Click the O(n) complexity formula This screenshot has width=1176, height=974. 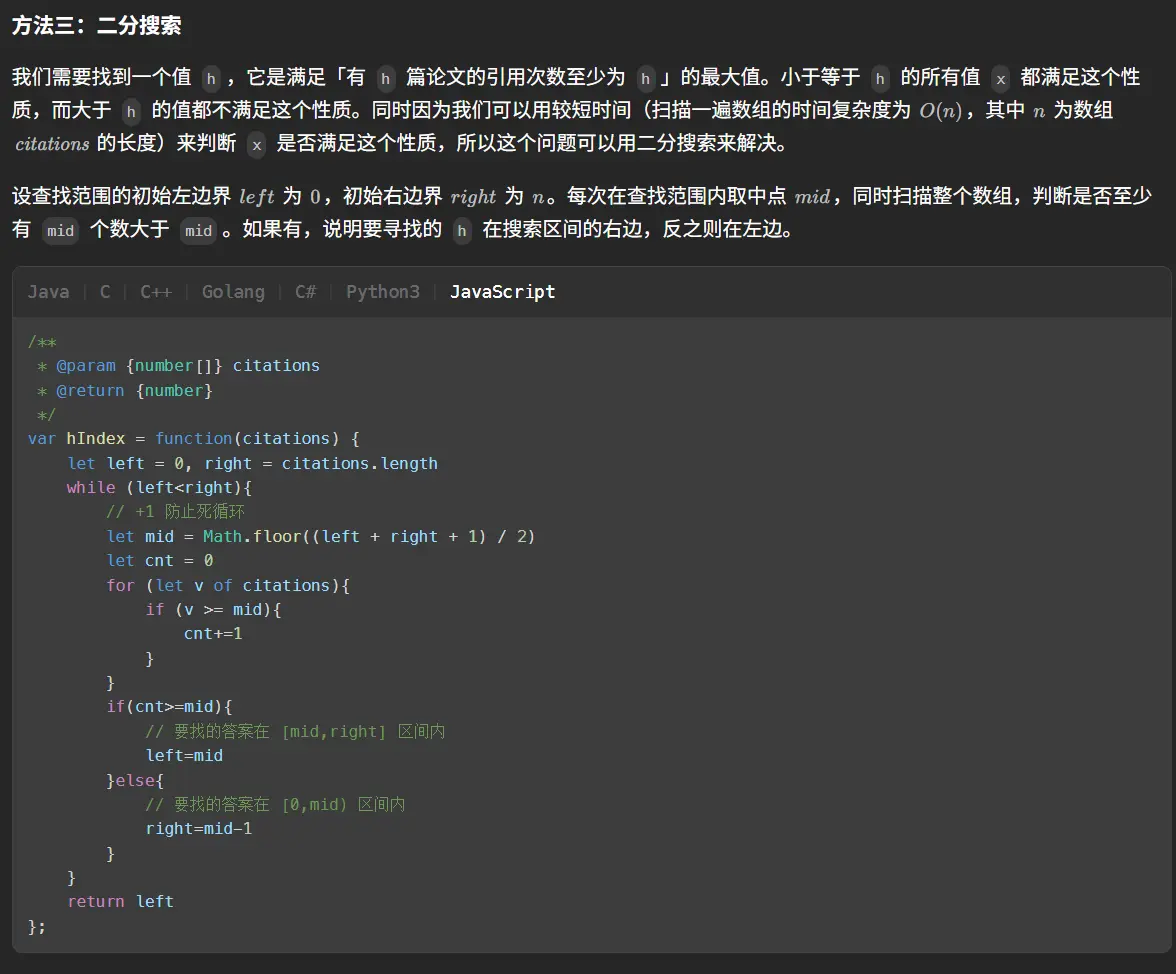click(939, 111)
